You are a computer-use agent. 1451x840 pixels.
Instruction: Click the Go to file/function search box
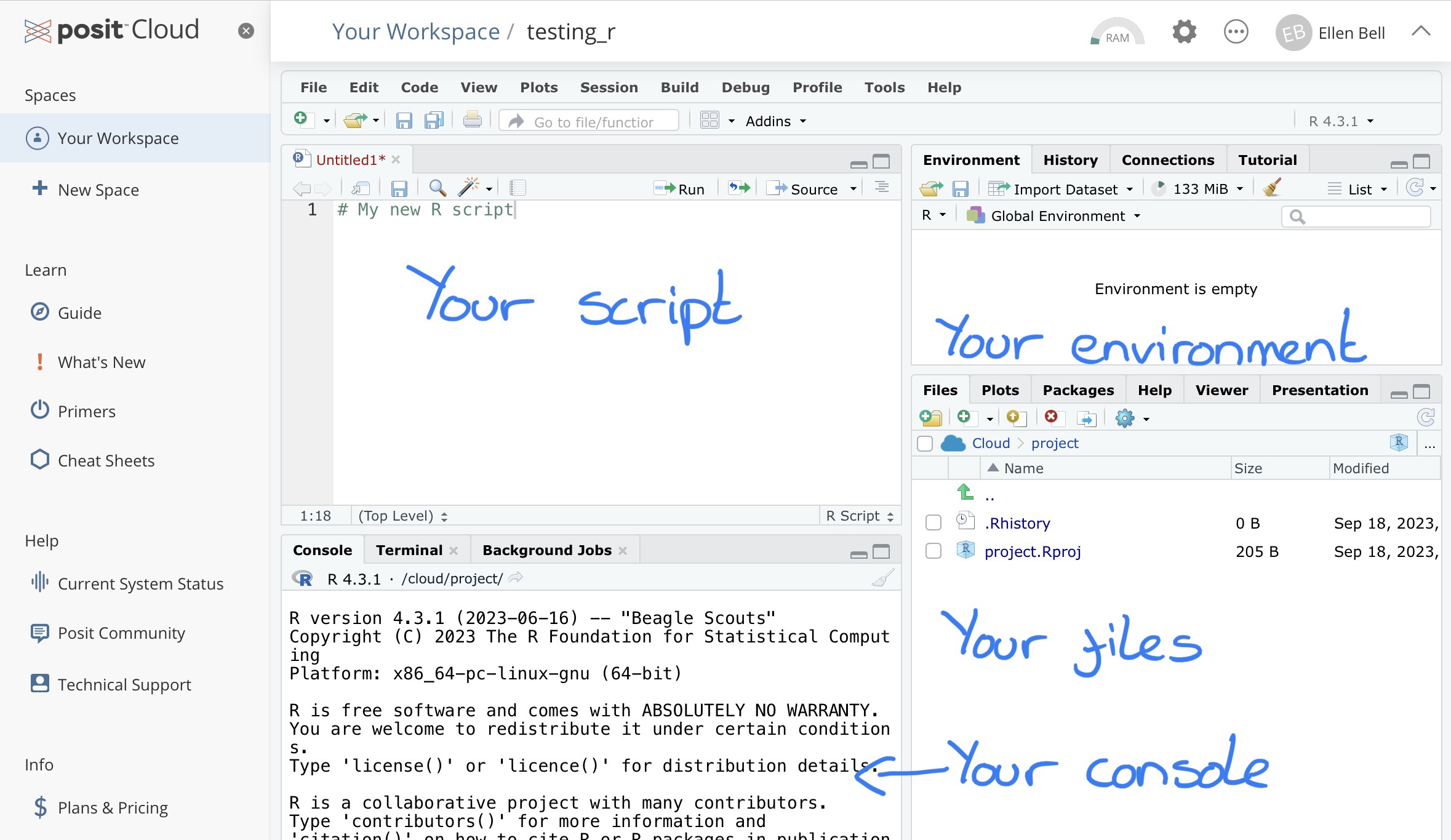[x=589, y=121]
